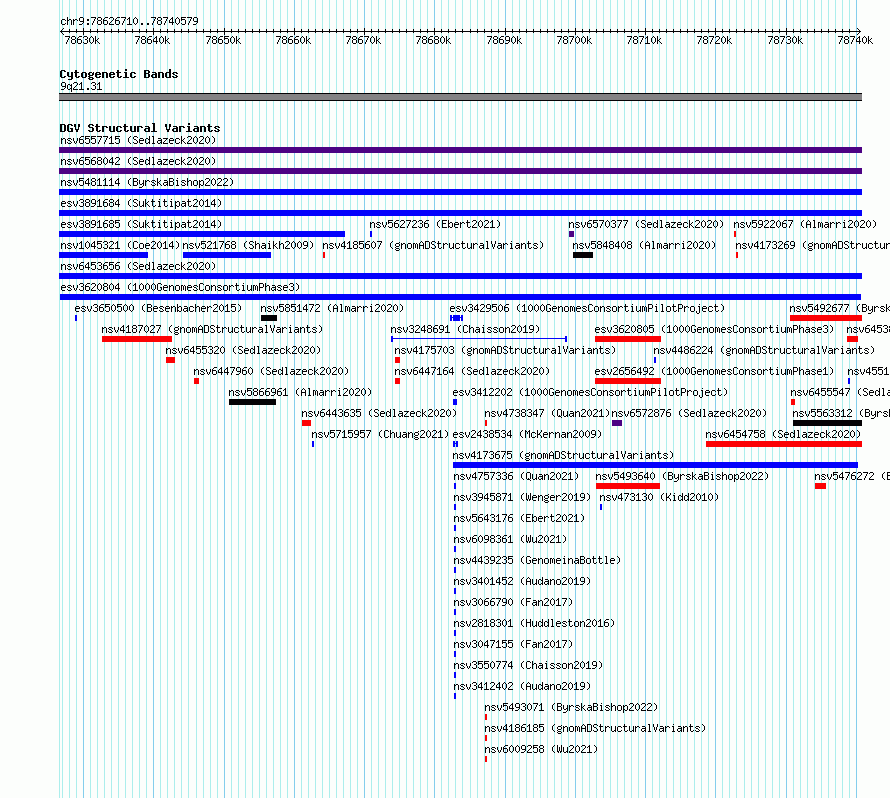Select nsv6443635 (Sedlazeck2020) label
The image size is (890, 798).
[x=379, y=413]
